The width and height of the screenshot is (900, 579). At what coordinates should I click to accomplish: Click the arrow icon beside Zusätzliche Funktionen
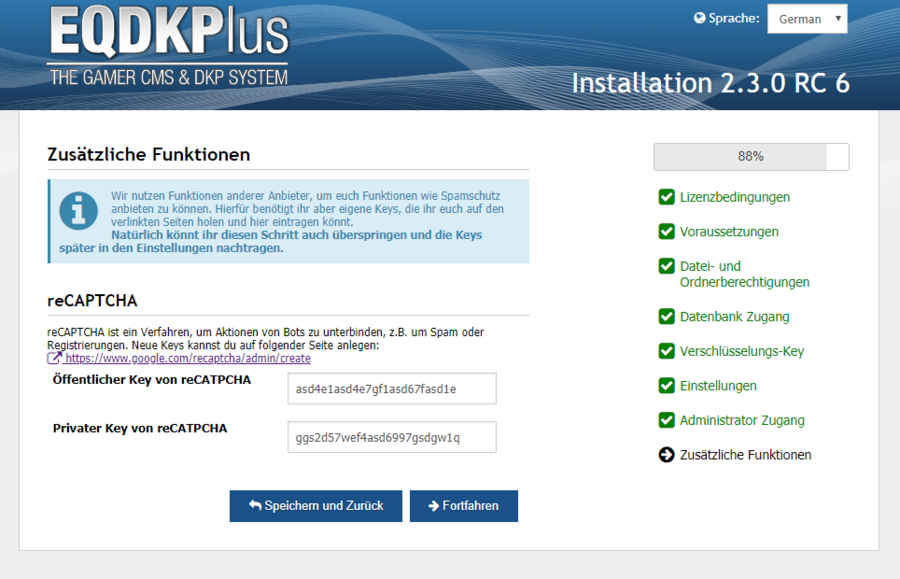pyautogui.click(x=665, y=454)
